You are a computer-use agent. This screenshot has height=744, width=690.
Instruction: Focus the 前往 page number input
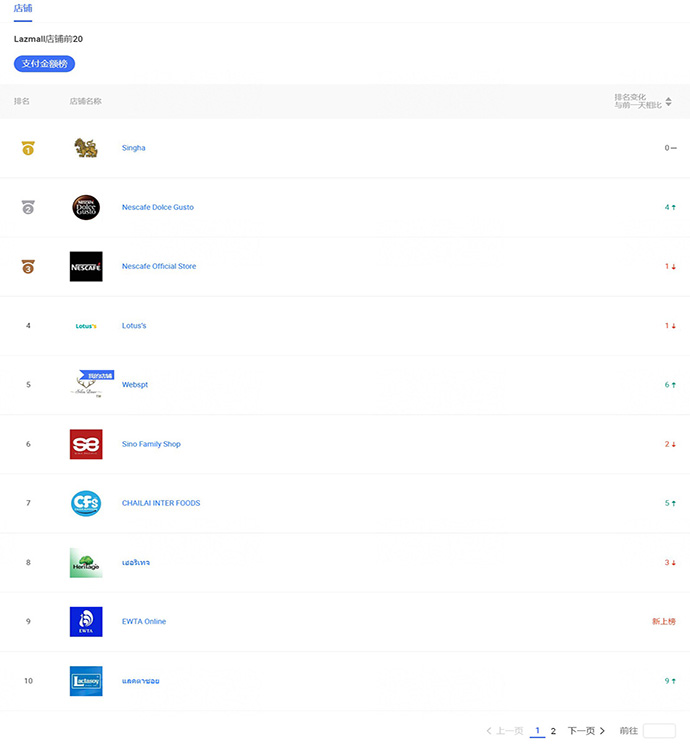tap(659, 731)
